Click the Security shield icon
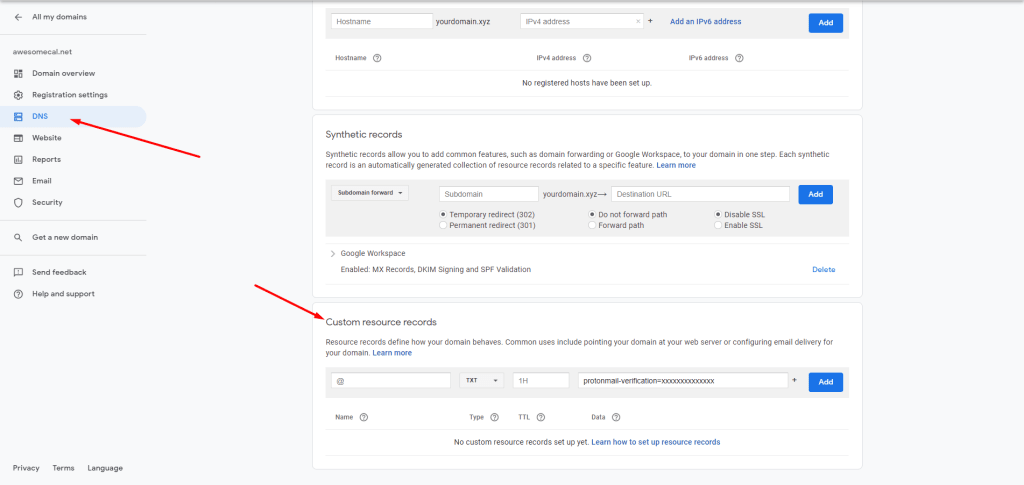 (x=18, y=202)
